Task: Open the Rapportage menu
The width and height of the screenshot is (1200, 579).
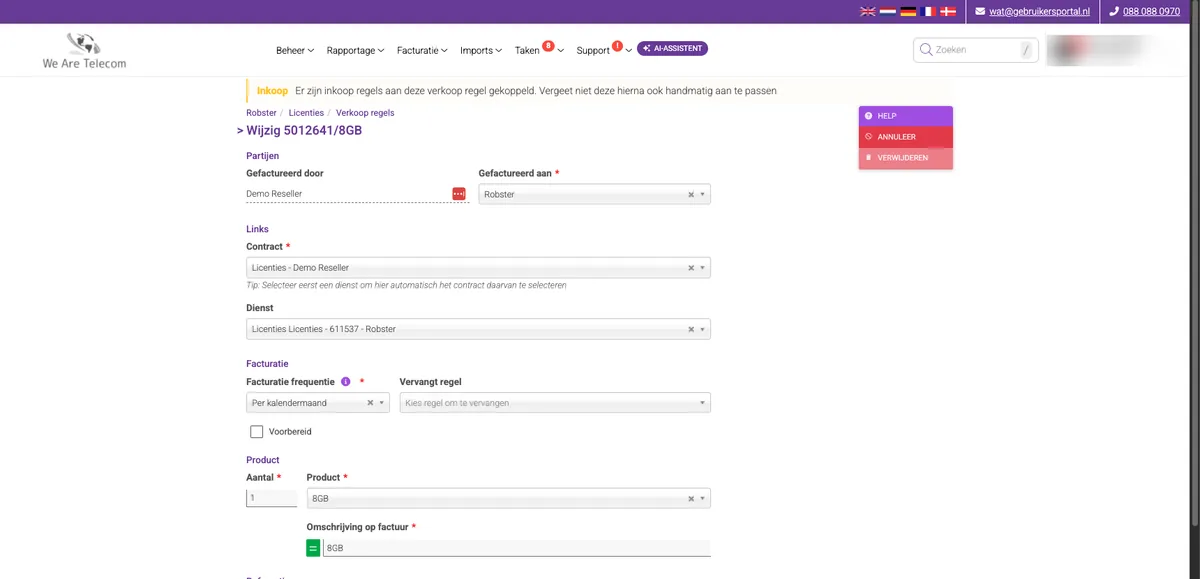Action: (355, 50)
